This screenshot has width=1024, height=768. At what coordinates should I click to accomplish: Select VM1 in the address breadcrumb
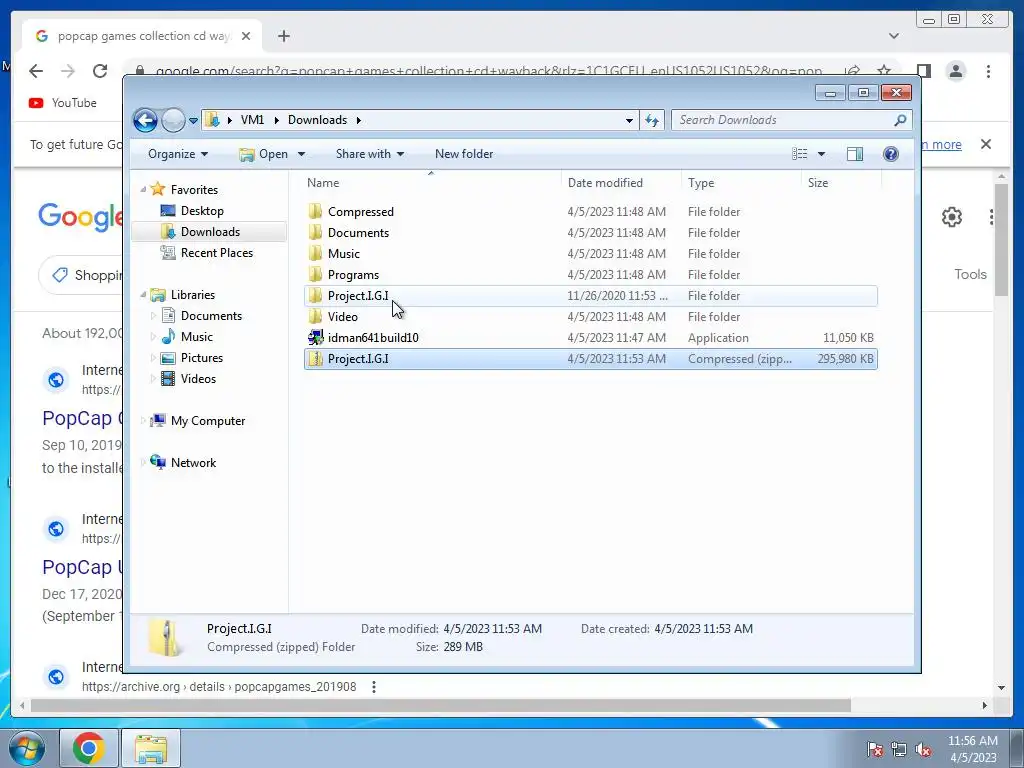(252, 120)
